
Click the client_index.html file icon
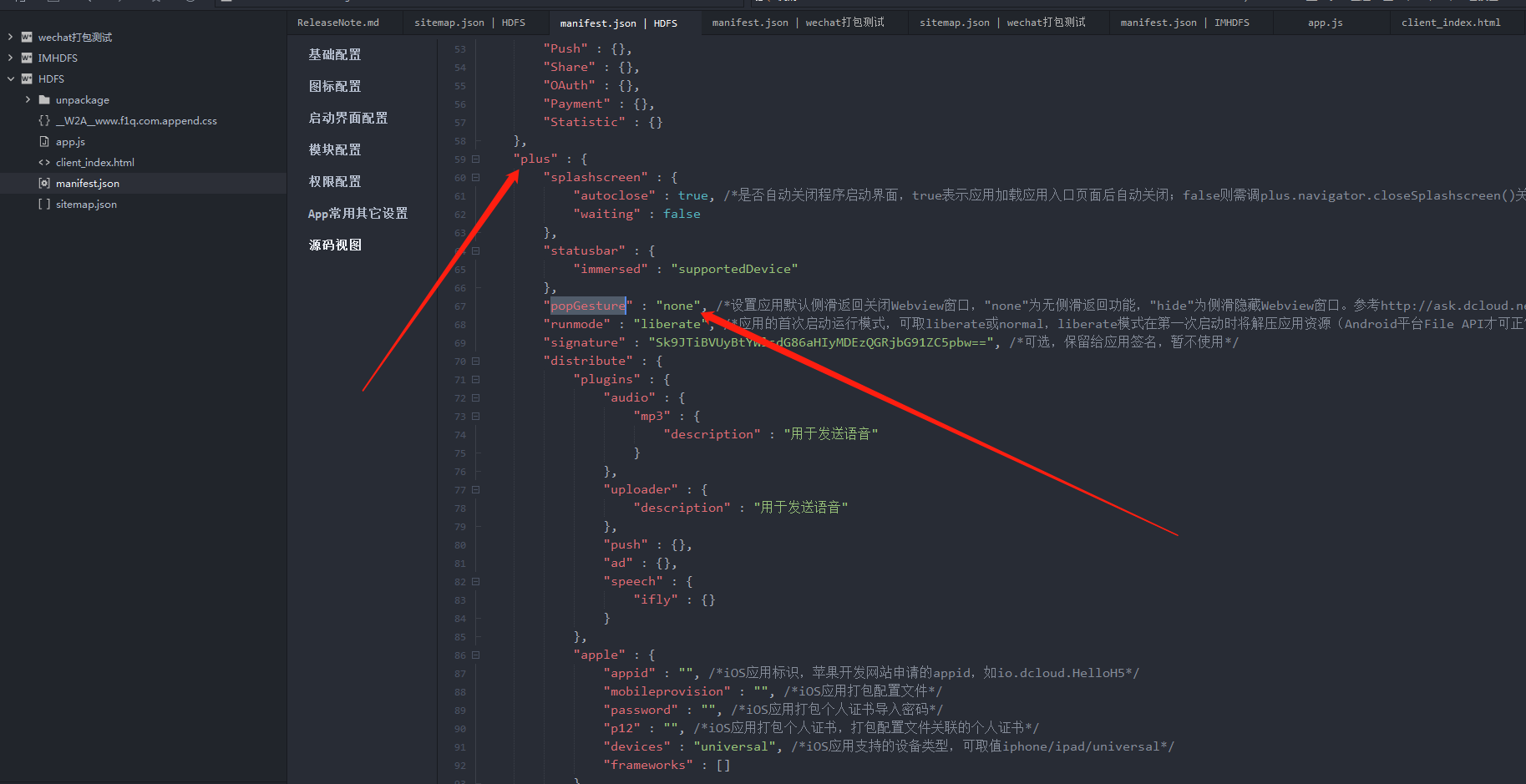click(x=44, y=163)
